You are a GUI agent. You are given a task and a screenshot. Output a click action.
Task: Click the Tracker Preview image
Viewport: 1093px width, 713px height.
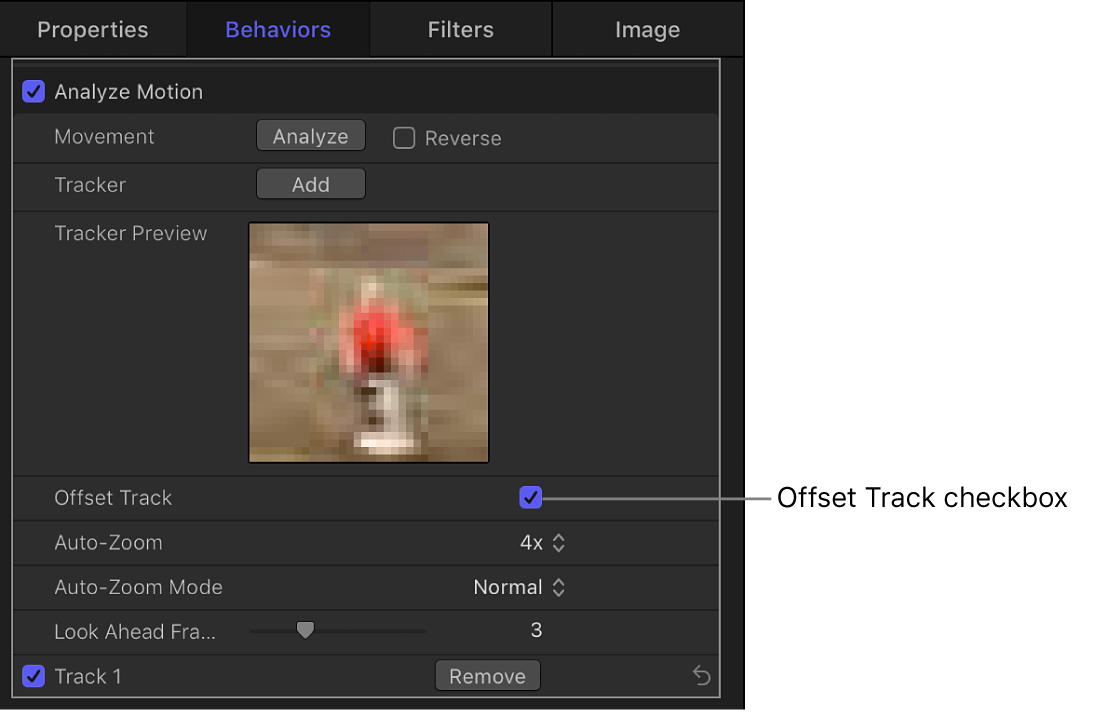click(369, 343)
